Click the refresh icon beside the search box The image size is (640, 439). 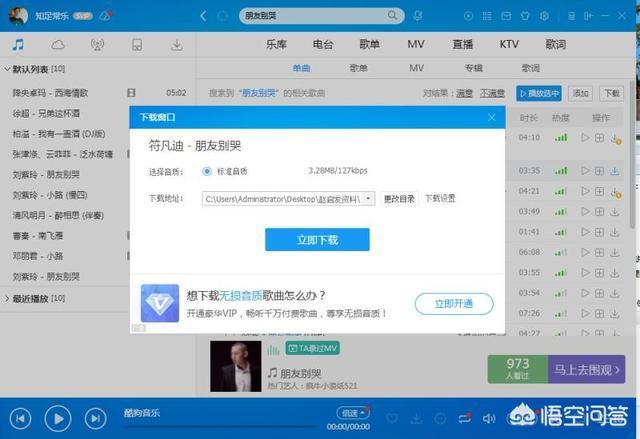pyautogui.click(x=222, y=16)
